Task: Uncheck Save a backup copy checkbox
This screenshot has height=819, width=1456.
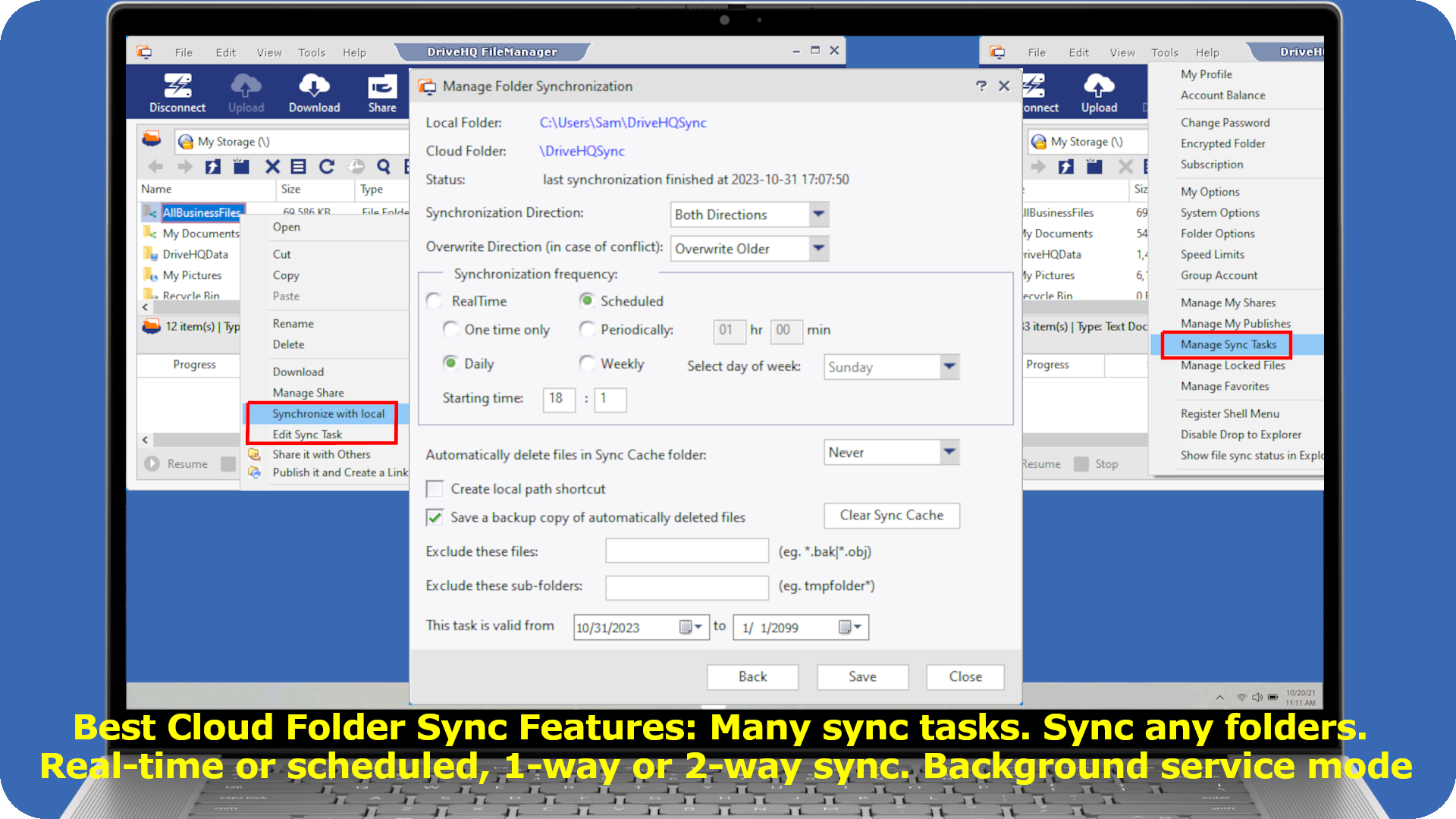Action: 435,517
